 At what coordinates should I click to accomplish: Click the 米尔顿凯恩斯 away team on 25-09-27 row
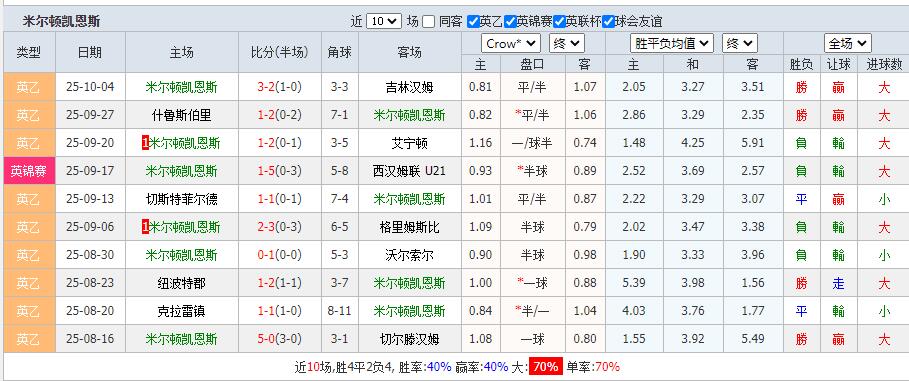[409, 115]
